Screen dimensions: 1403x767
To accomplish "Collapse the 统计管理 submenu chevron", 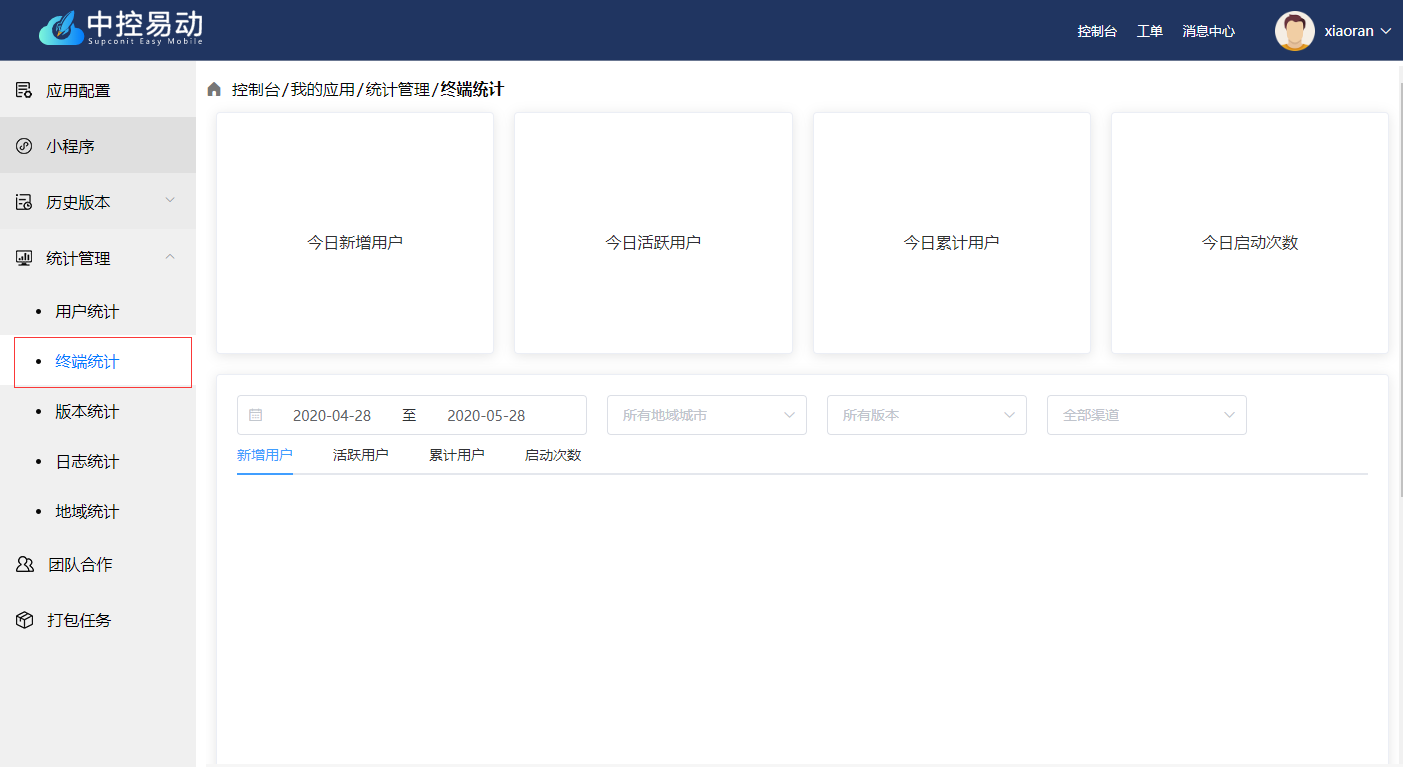I will (x=170, y=257).
